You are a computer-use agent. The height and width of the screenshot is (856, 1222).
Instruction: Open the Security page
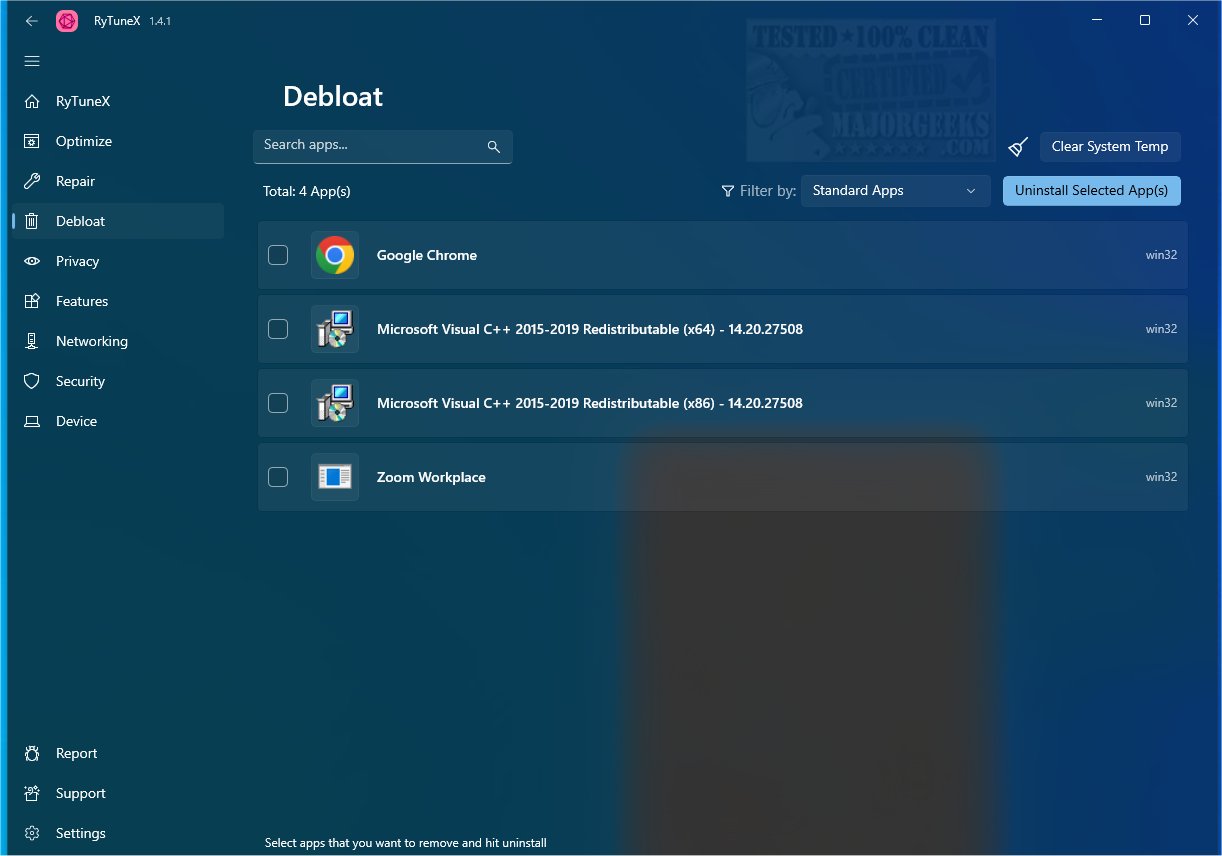coord(117,382)
